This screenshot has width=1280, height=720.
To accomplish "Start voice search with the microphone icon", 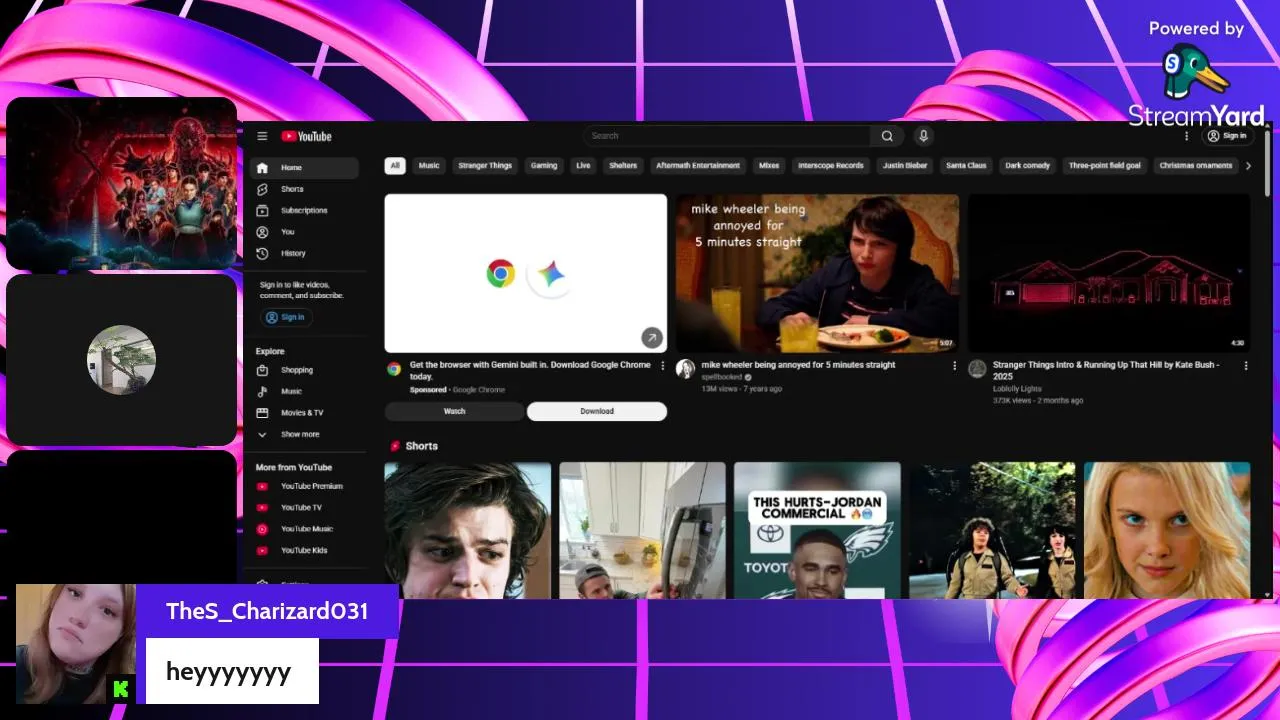I will coord(923,136).
